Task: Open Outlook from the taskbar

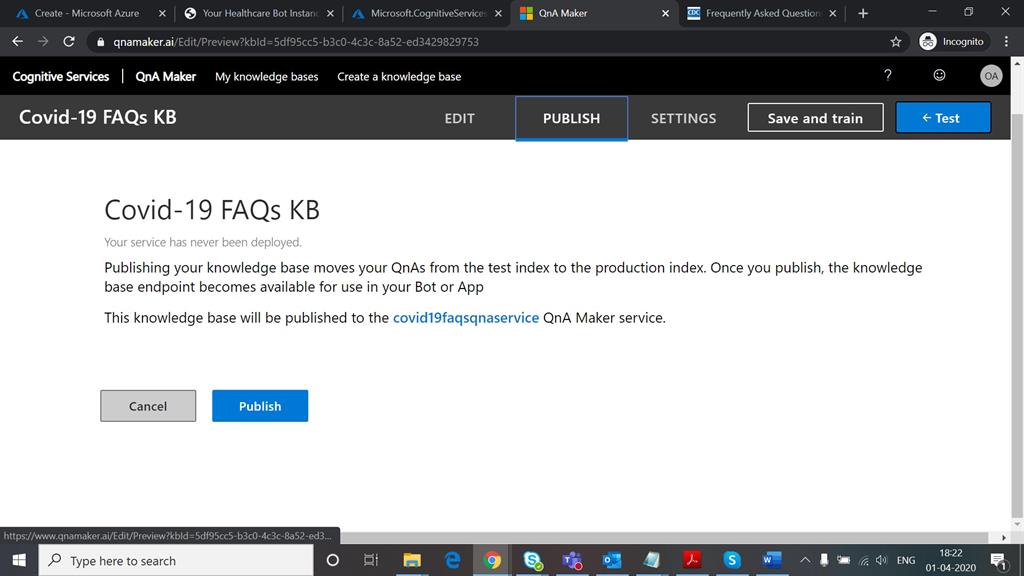Action: coord(612,560)
